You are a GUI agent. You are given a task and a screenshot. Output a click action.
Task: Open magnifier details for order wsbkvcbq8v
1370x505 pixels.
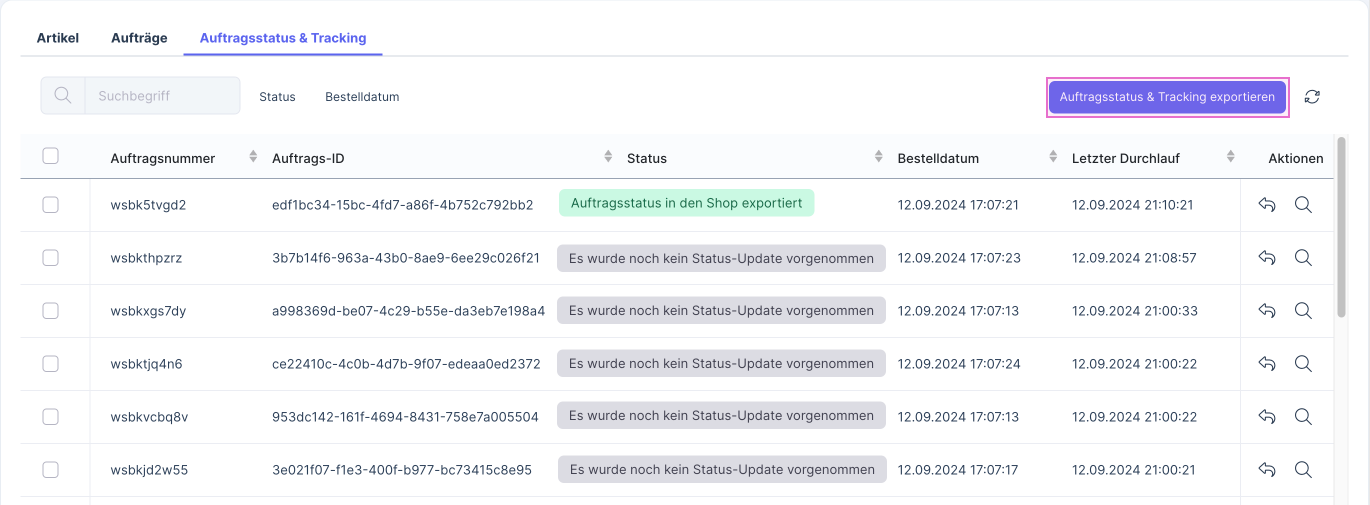[x=1303, y=417]
